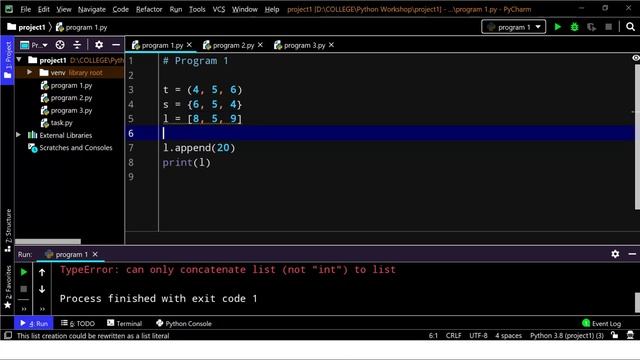This screenshot has width=640, height=360.
Task: Open the Structure side tab
Action: pyautogui.click(x=7, y=230)
